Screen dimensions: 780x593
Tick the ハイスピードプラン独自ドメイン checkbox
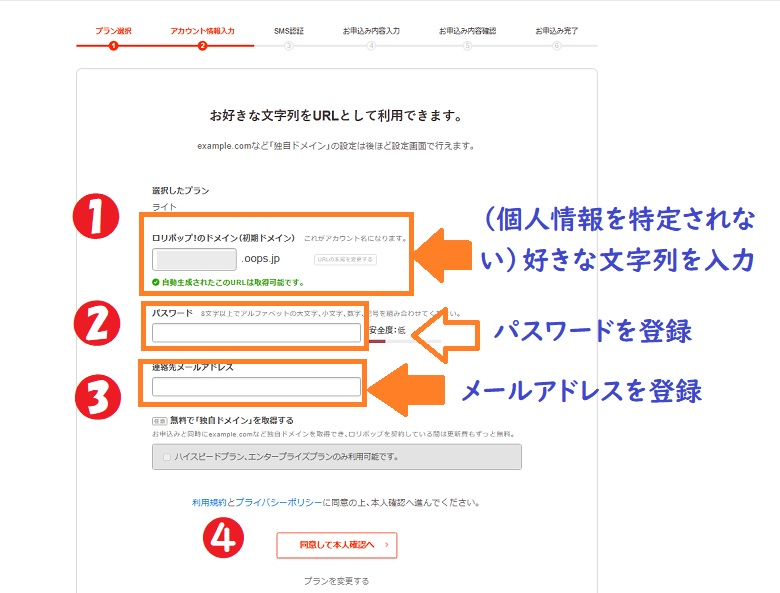(167, 457)
